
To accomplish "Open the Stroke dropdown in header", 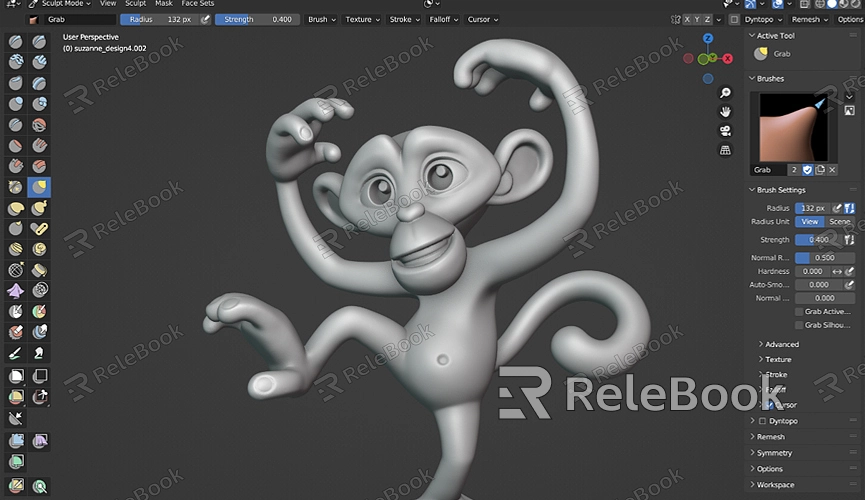I will 405,19.
